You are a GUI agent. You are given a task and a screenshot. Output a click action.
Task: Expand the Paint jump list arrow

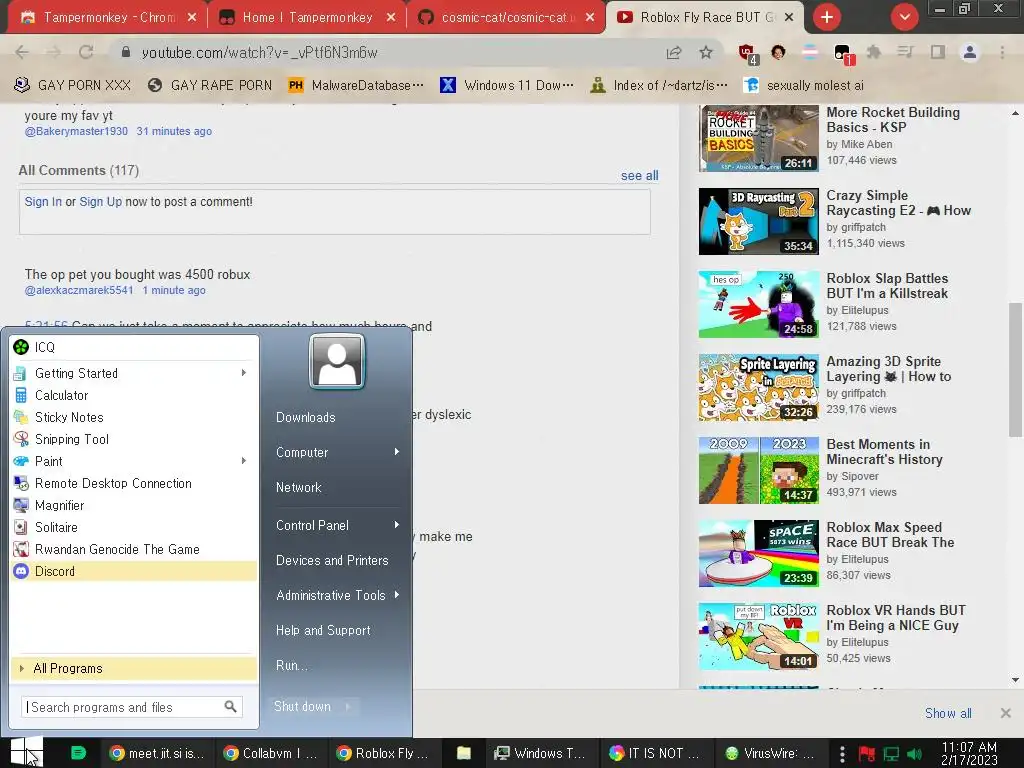coord(244,461)
